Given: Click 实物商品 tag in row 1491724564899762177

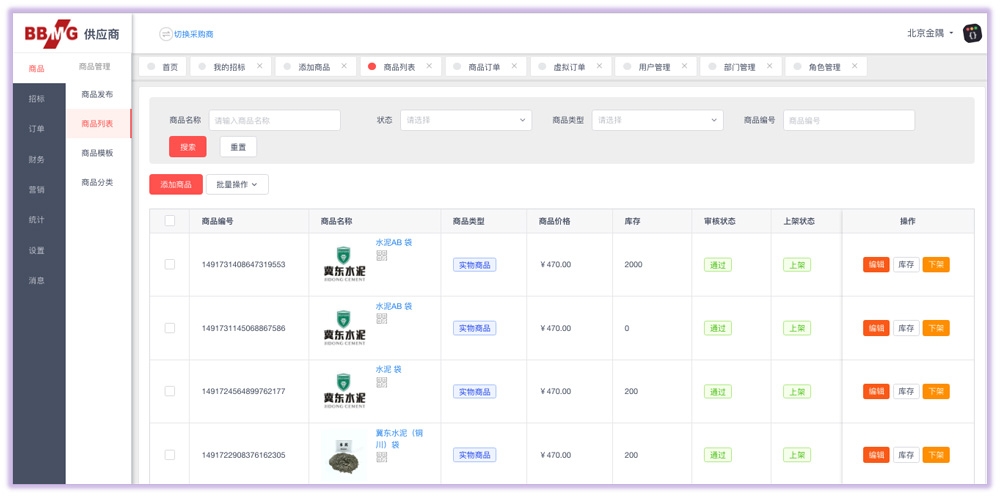Looking at the screenshot, I should (x=474, y=392).
